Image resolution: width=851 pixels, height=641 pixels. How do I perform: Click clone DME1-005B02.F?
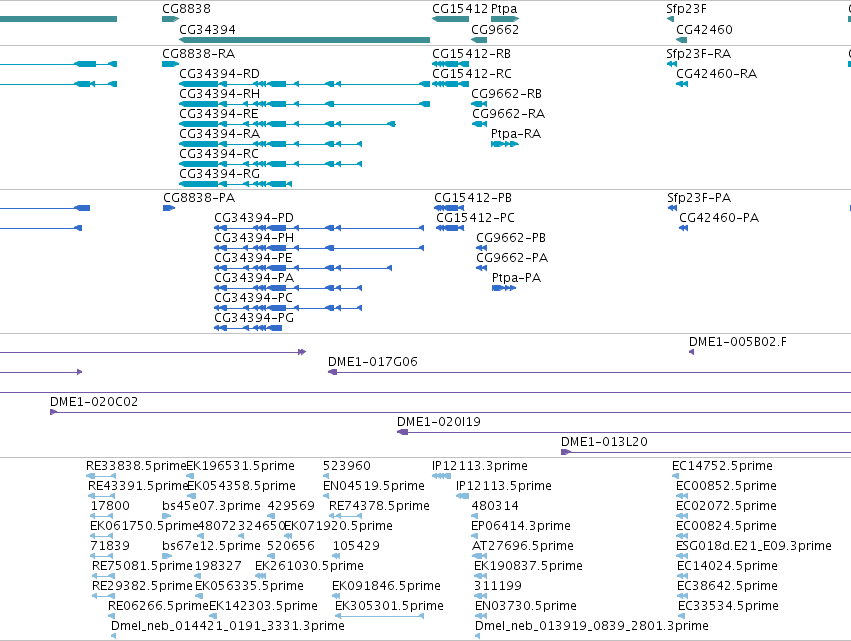[x=738, y=342]
